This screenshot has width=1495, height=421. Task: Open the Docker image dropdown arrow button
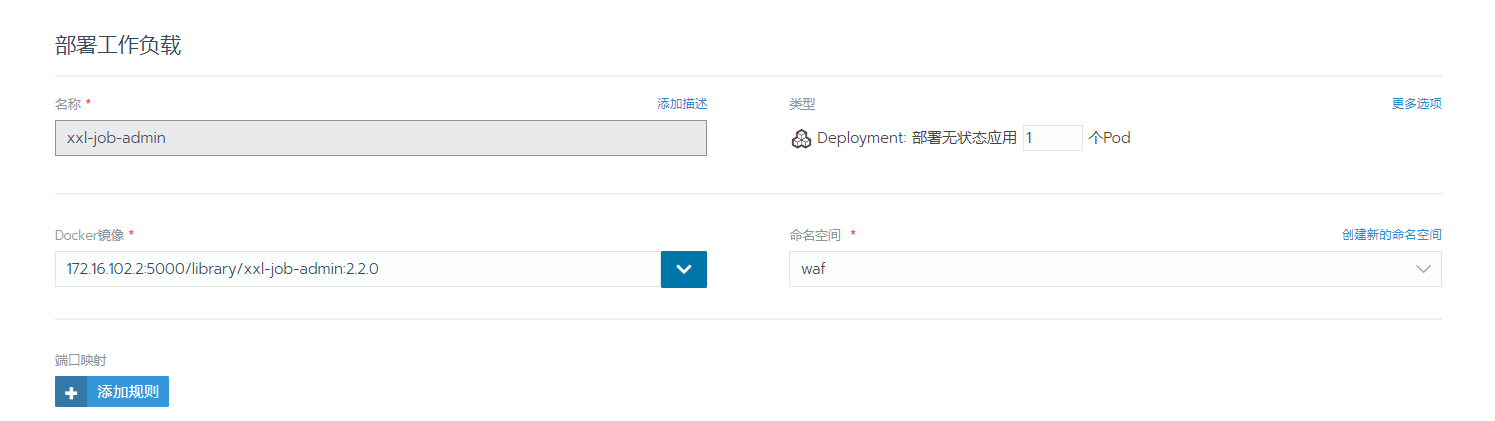[x=684, y=269]
